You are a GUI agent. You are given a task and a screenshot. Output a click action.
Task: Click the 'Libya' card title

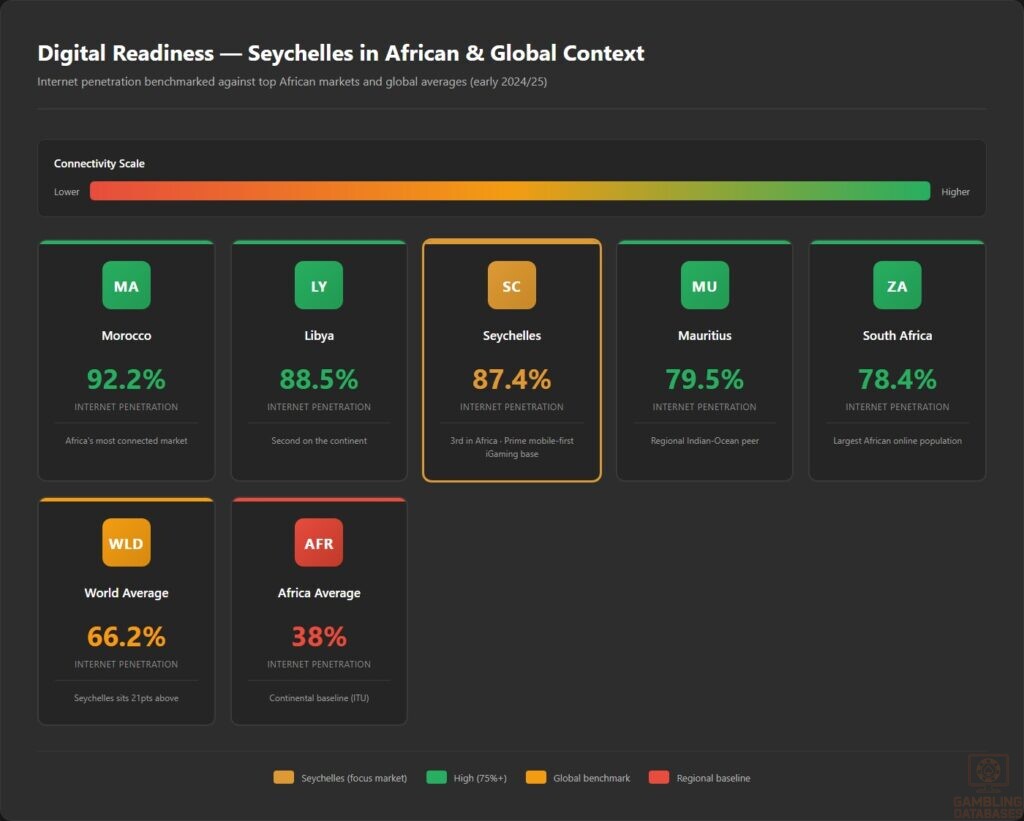pos(319,336)
